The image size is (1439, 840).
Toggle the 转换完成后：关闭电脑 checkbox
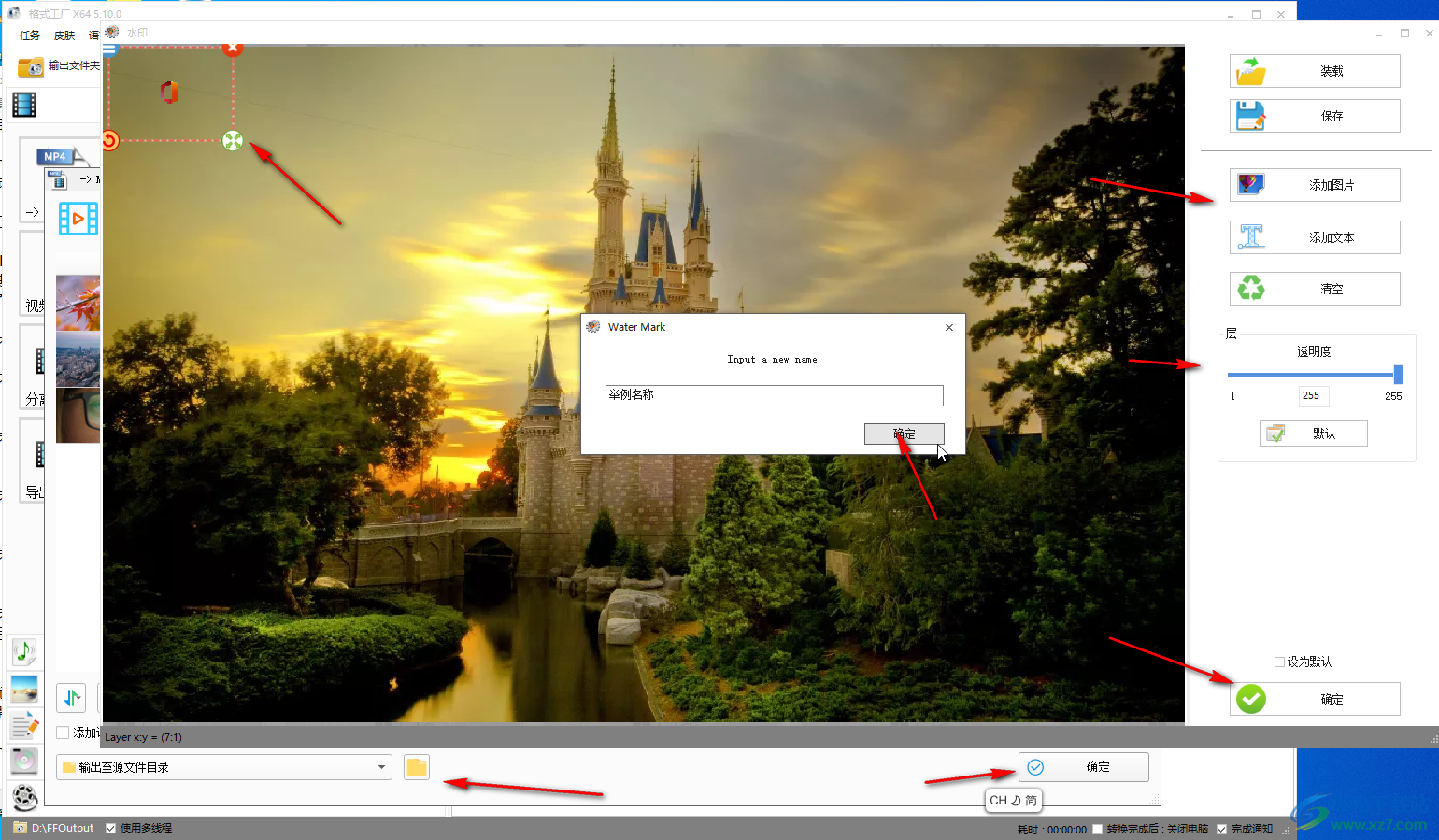click(1097, 829)
